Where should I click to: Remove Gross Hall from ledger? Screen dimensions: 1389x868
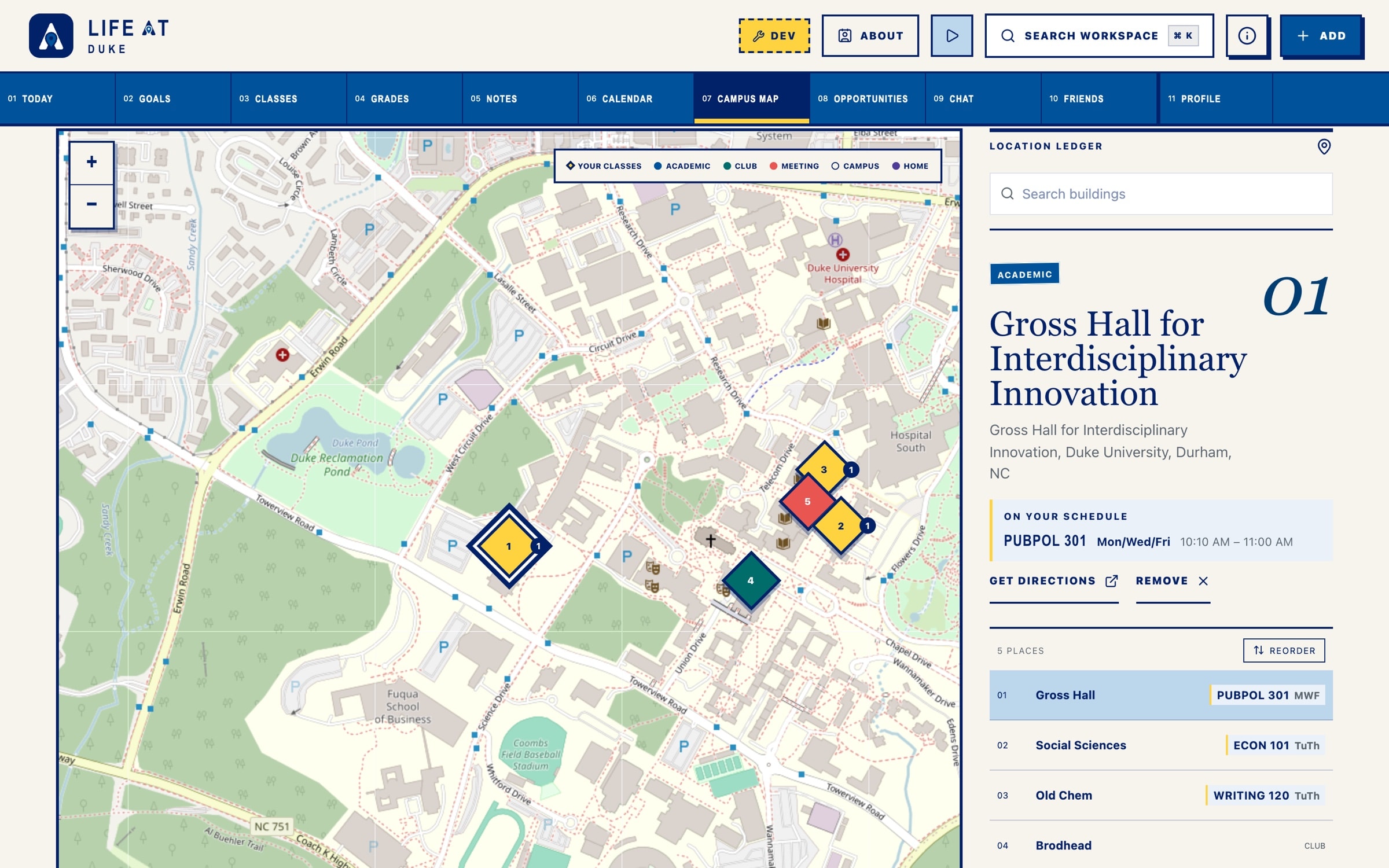[x=1173, y=581]
